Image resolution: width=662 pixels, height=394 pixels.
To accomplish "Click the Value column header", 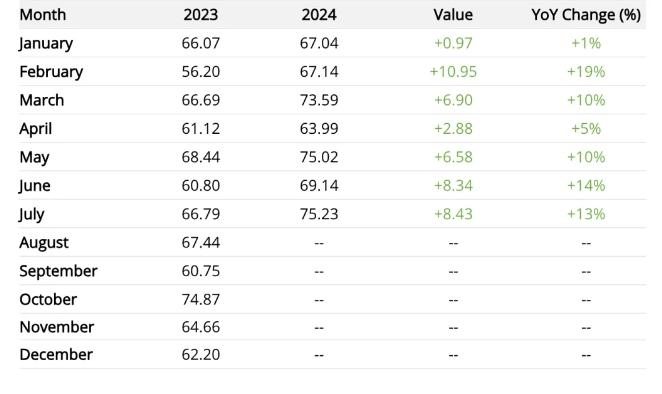I will [453, 15].
